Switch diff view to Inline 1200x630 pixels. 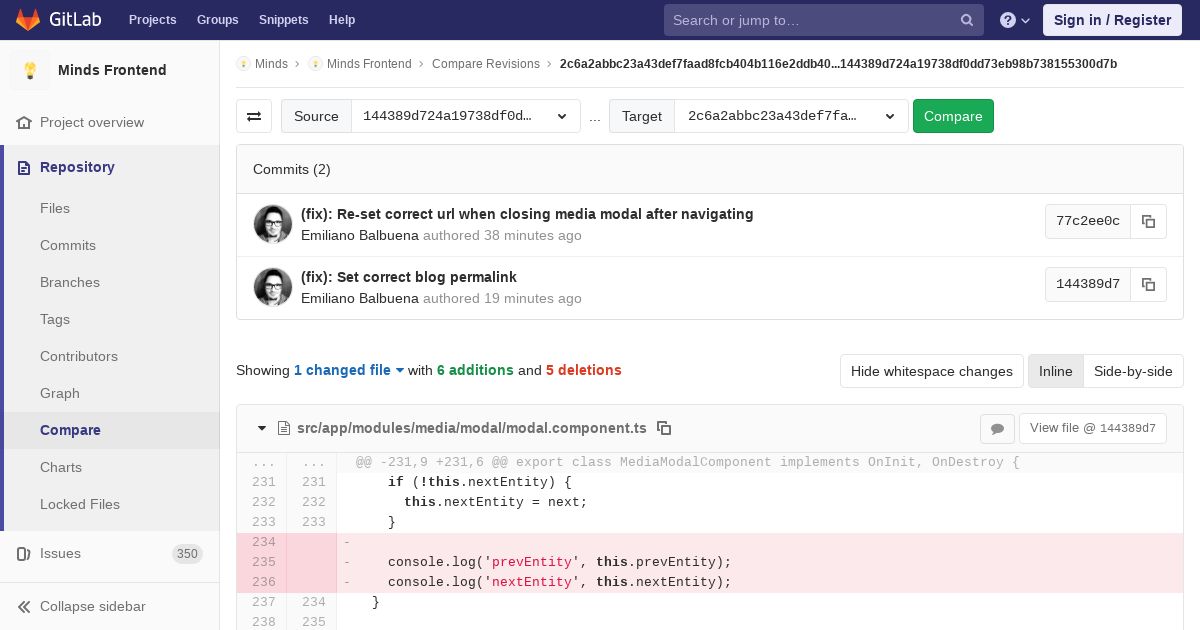coord(1055,371)
